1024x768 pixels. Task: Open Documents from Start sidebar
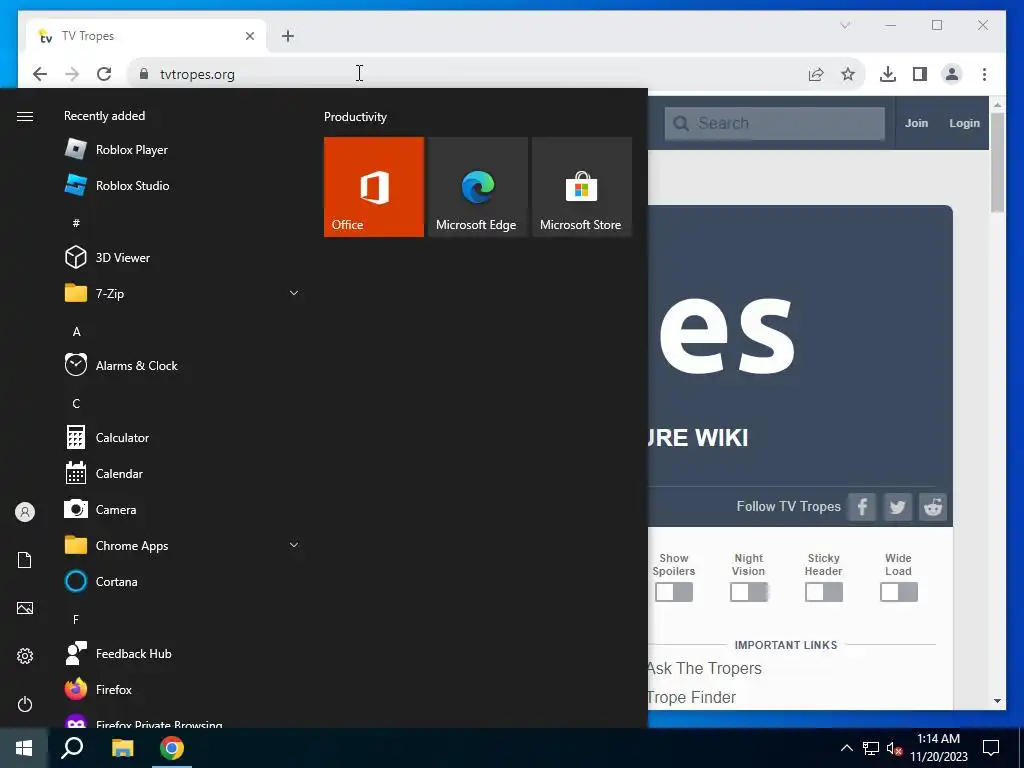[25, 560]
